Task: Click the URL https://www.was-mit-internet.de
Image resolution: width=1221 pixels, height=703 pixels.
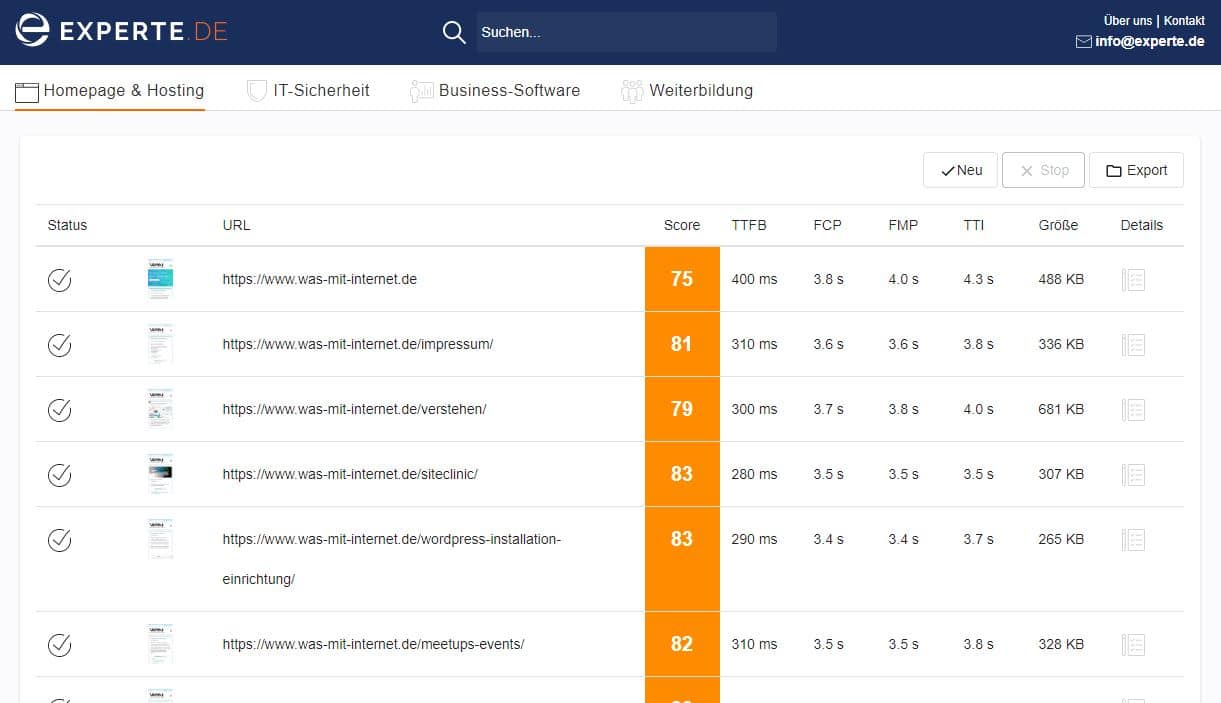Action: click(320, 279)
